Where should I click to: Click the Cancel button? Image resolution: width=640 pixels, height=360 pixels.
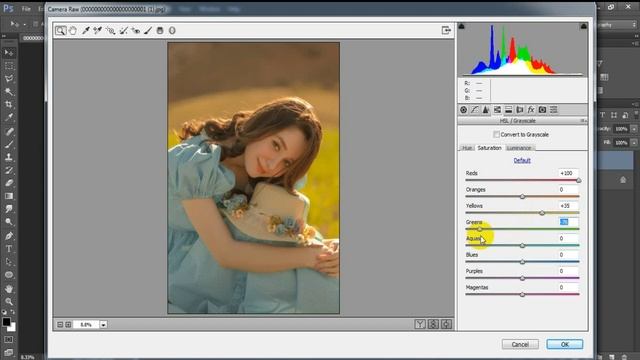tap(520, 344)
